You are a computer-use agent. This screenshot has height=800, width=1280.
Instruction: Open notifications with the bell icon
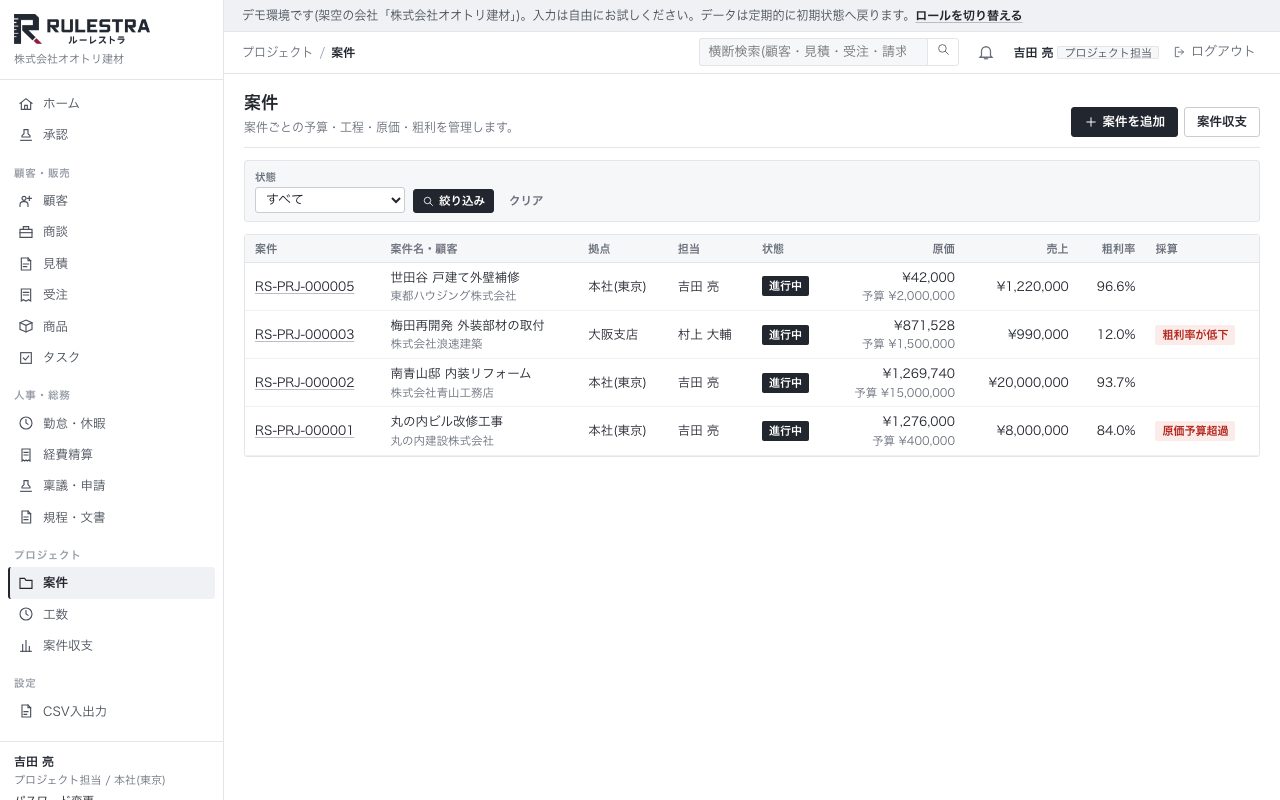[x=986, y=53]
